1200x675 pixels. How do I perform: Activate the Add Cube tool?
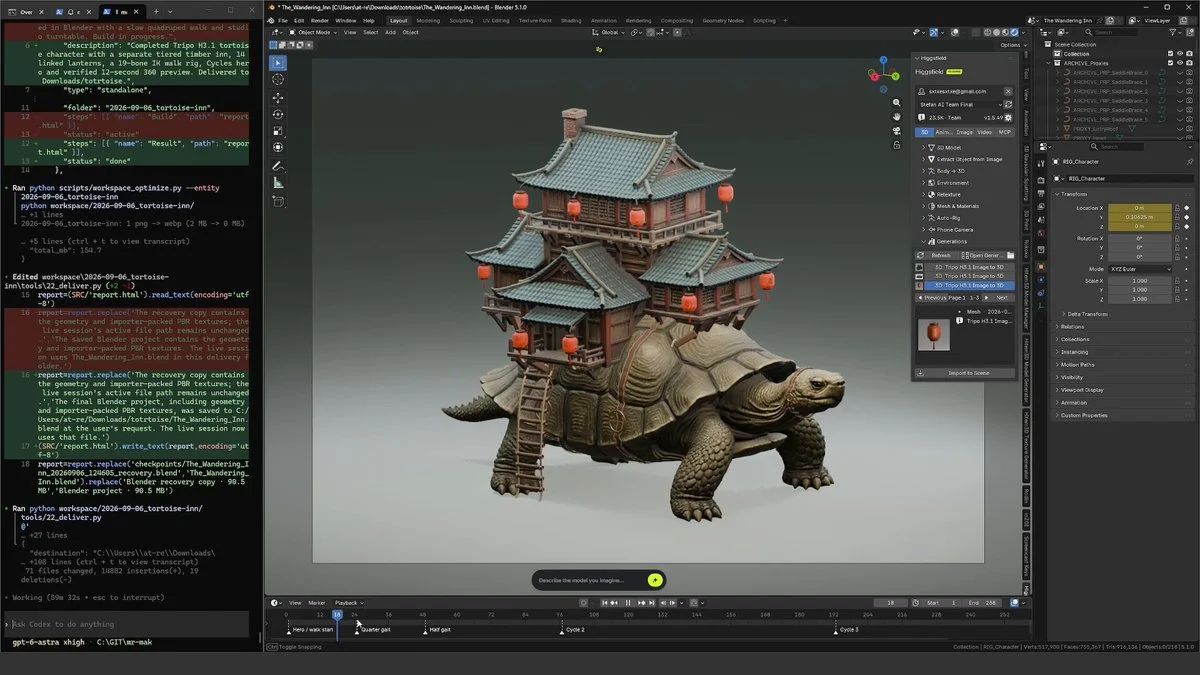click(x=278, y=201)
